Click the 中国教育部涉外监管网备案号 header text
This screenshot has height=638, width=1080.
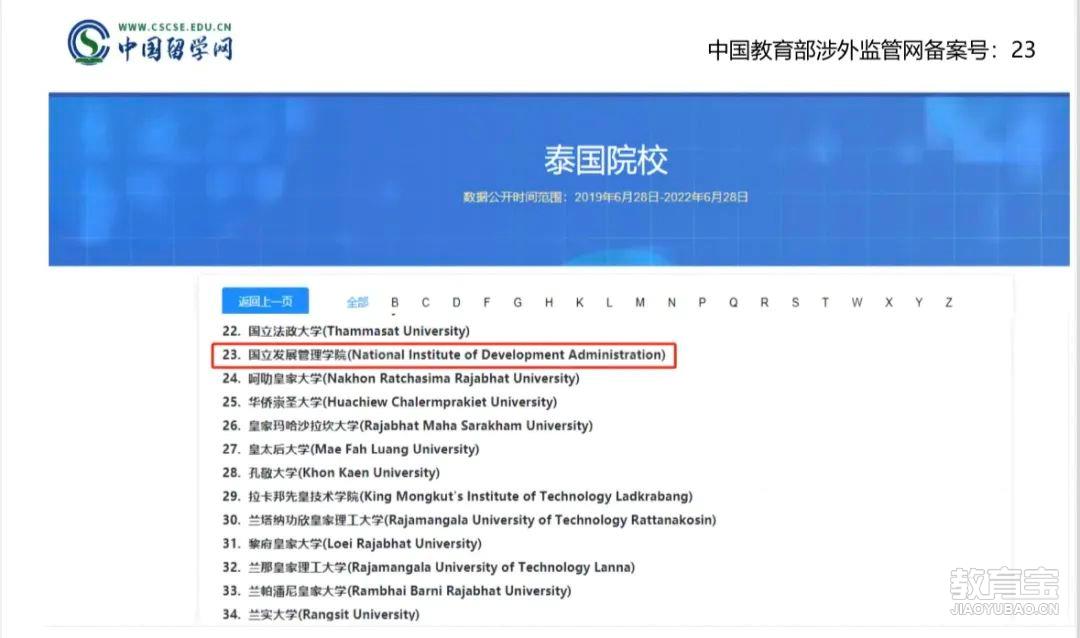click(871, 50)
